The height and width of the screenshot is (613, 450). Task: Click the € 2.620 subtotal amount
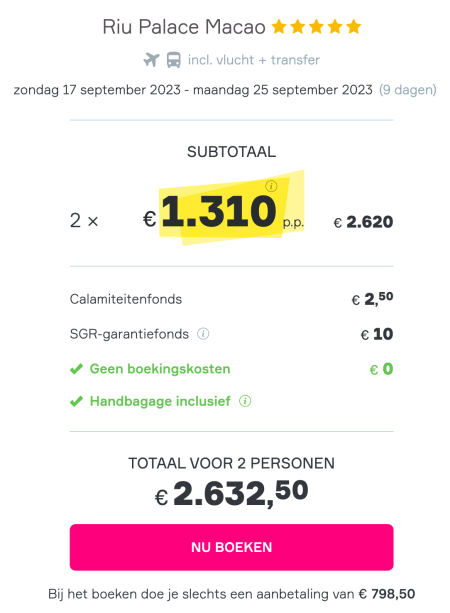tap(363, 222)
